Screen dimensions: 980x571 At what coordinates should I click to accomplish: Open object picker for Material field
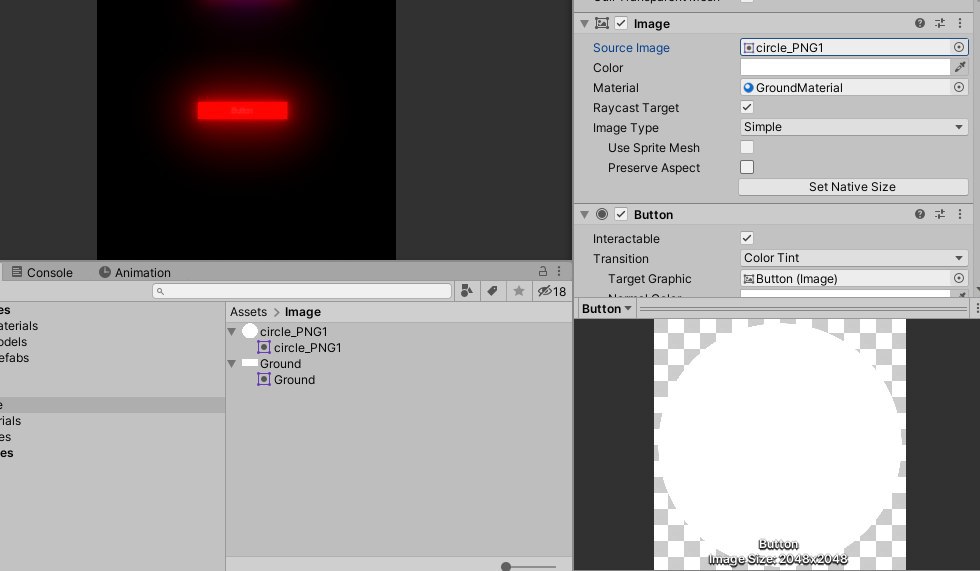click(x=959, y=87)
